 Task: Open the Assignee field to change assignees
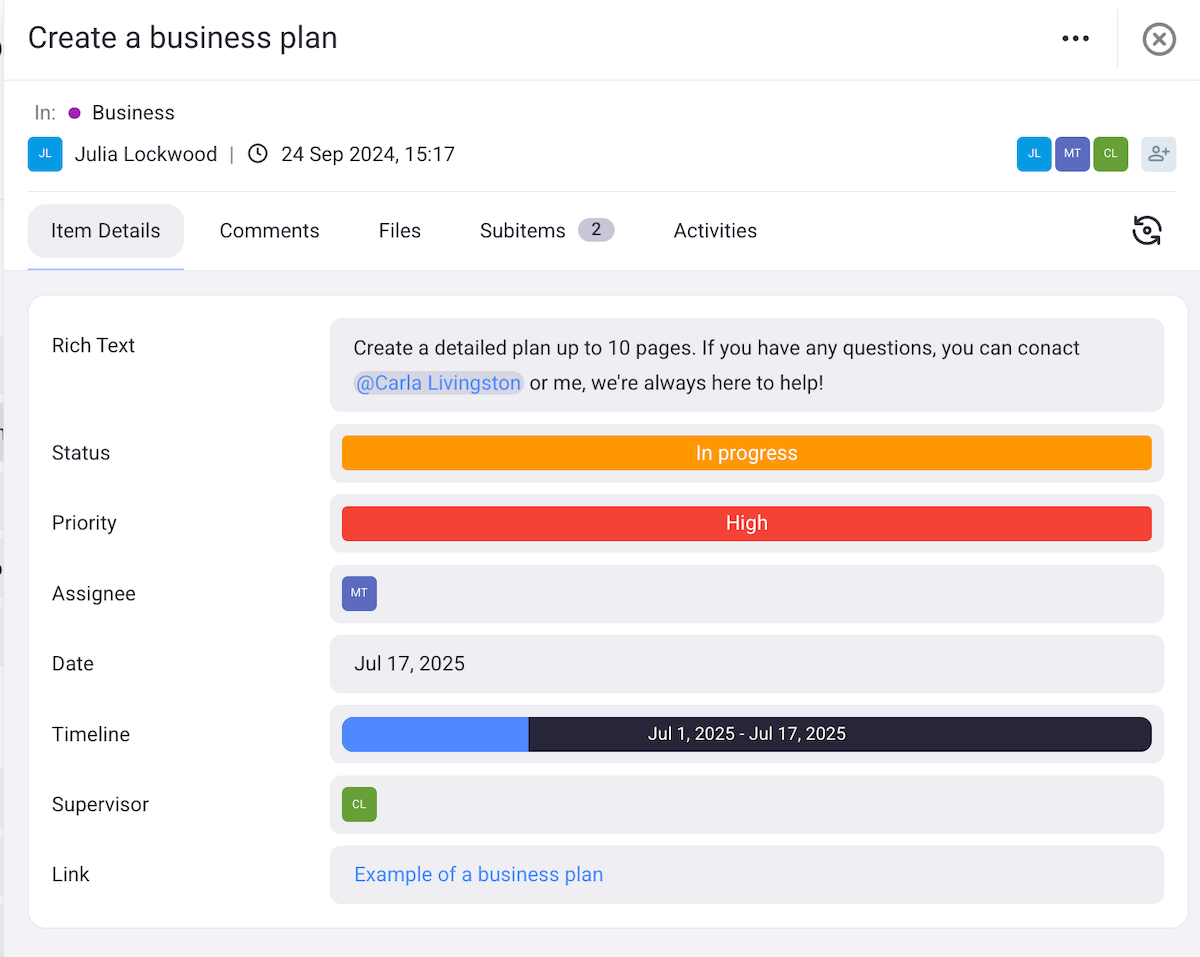[x=747, y=593]
